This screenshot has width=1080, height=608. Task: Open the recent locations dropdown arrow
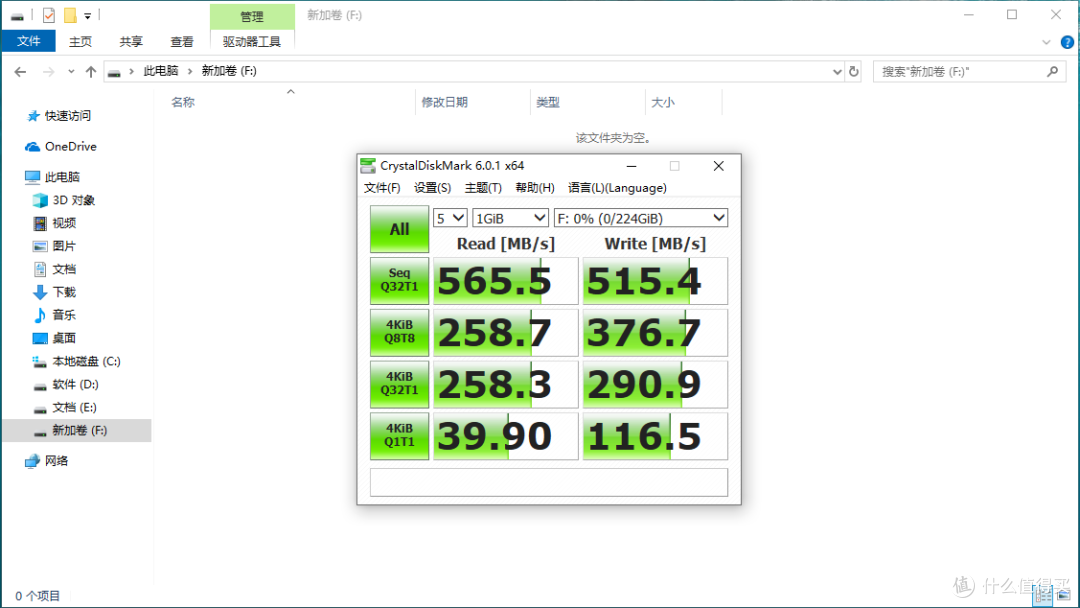[x=71, y=72]
